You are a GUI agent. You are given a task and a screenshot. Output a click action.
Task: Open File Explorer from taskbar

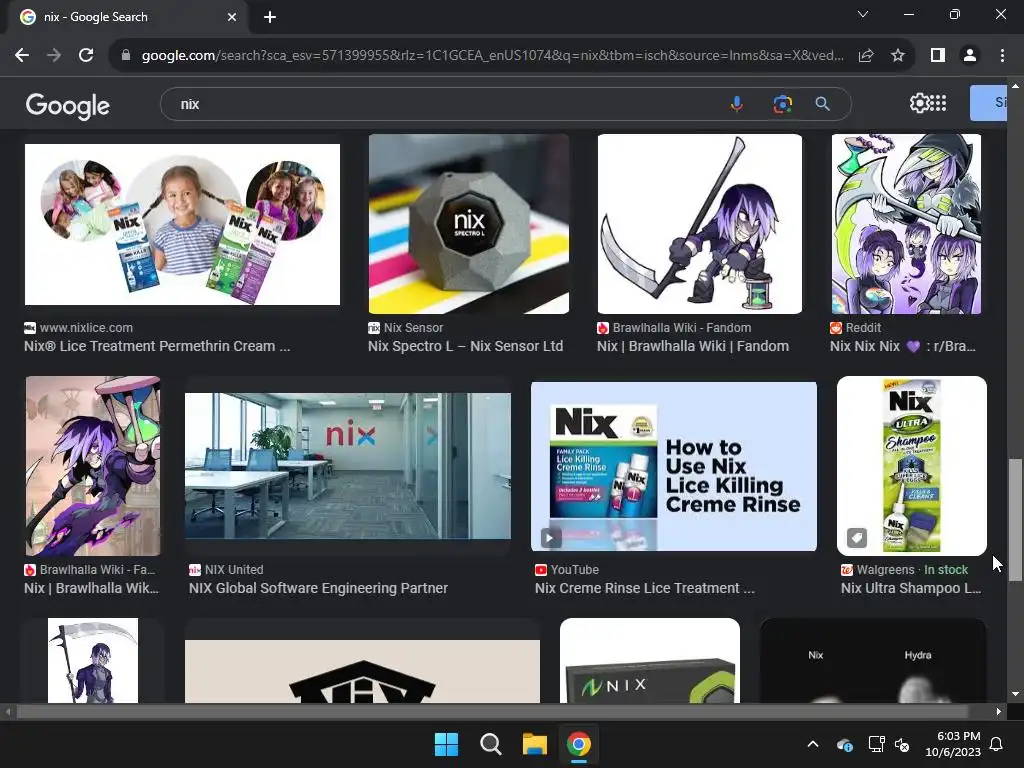(x=534, y=744)
